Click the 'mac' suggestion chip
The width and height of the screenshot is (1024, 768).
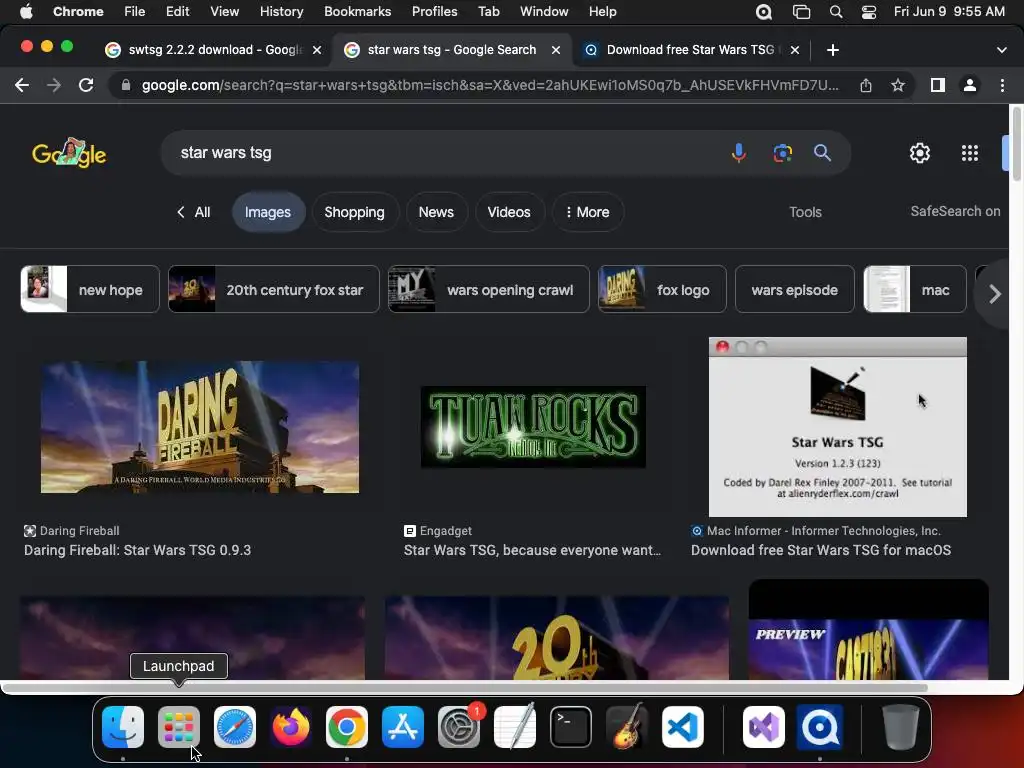pos(915,289)
